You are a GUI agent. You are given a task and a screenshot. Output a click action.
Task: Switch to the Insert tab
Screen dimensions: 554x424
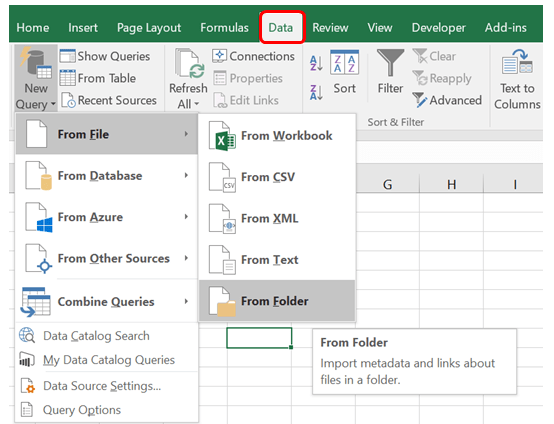(x=83, y=28)
